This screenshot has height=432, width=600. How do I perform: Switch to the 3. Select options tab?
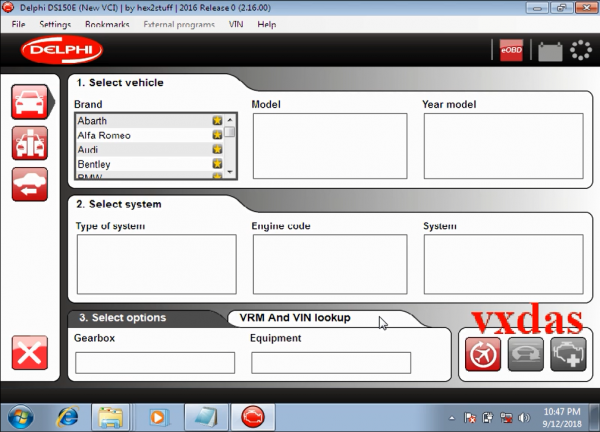click(122, 318)
